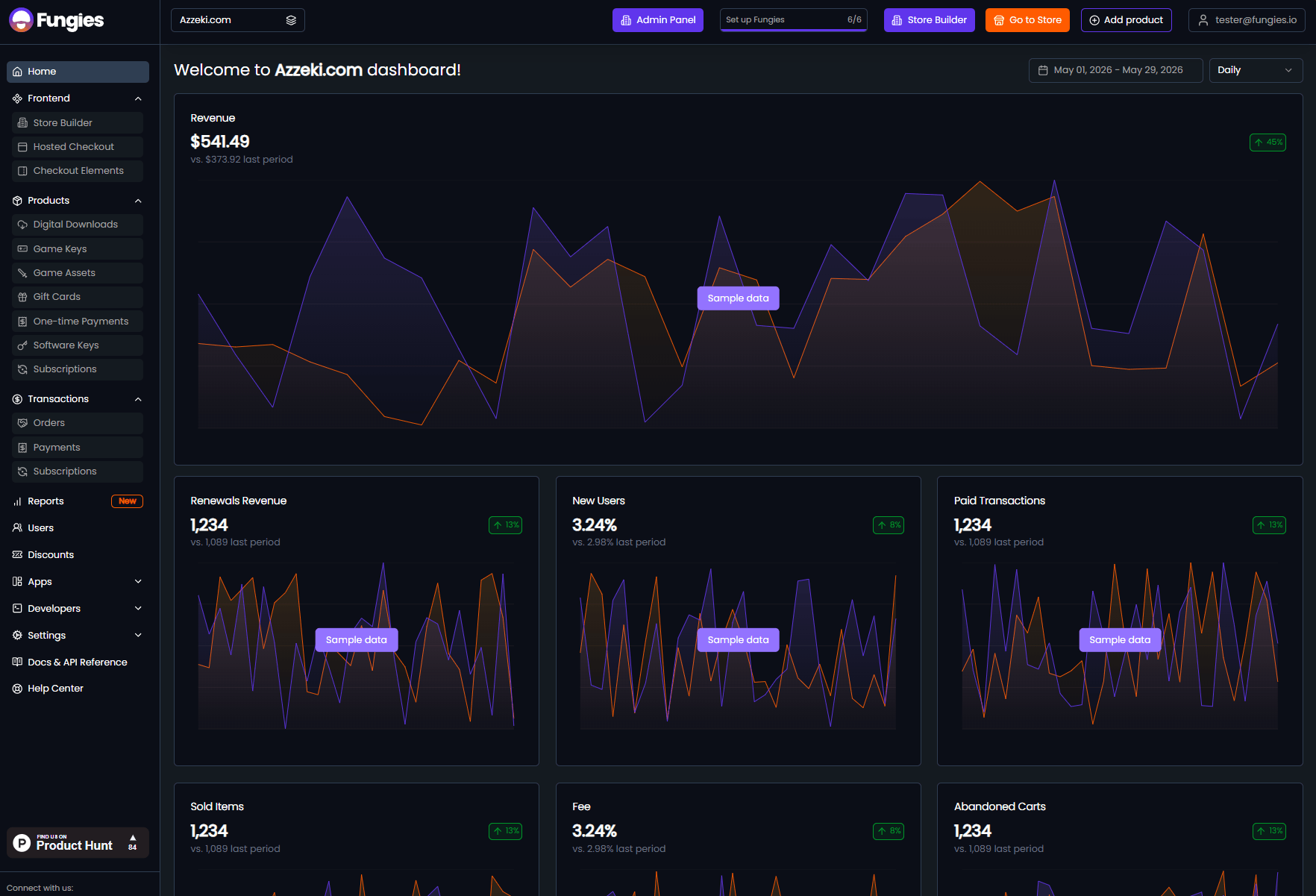Click the Renewals Revenue 13% badge

[x=506, y=525]
